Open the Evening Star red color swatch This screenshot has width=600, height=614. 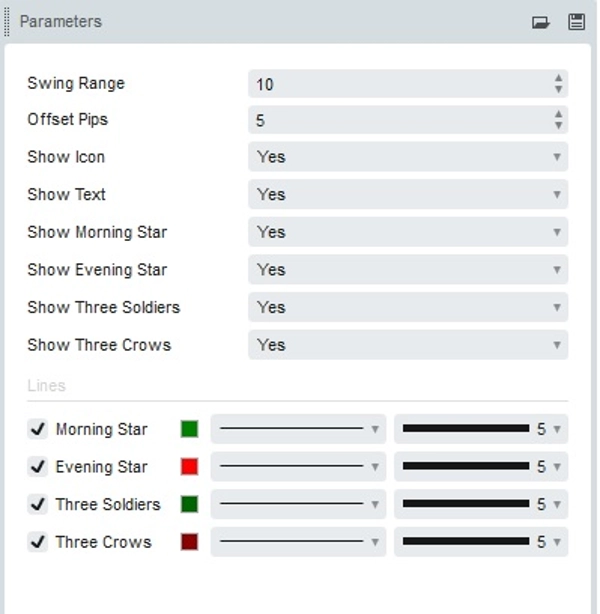point(189,467)
